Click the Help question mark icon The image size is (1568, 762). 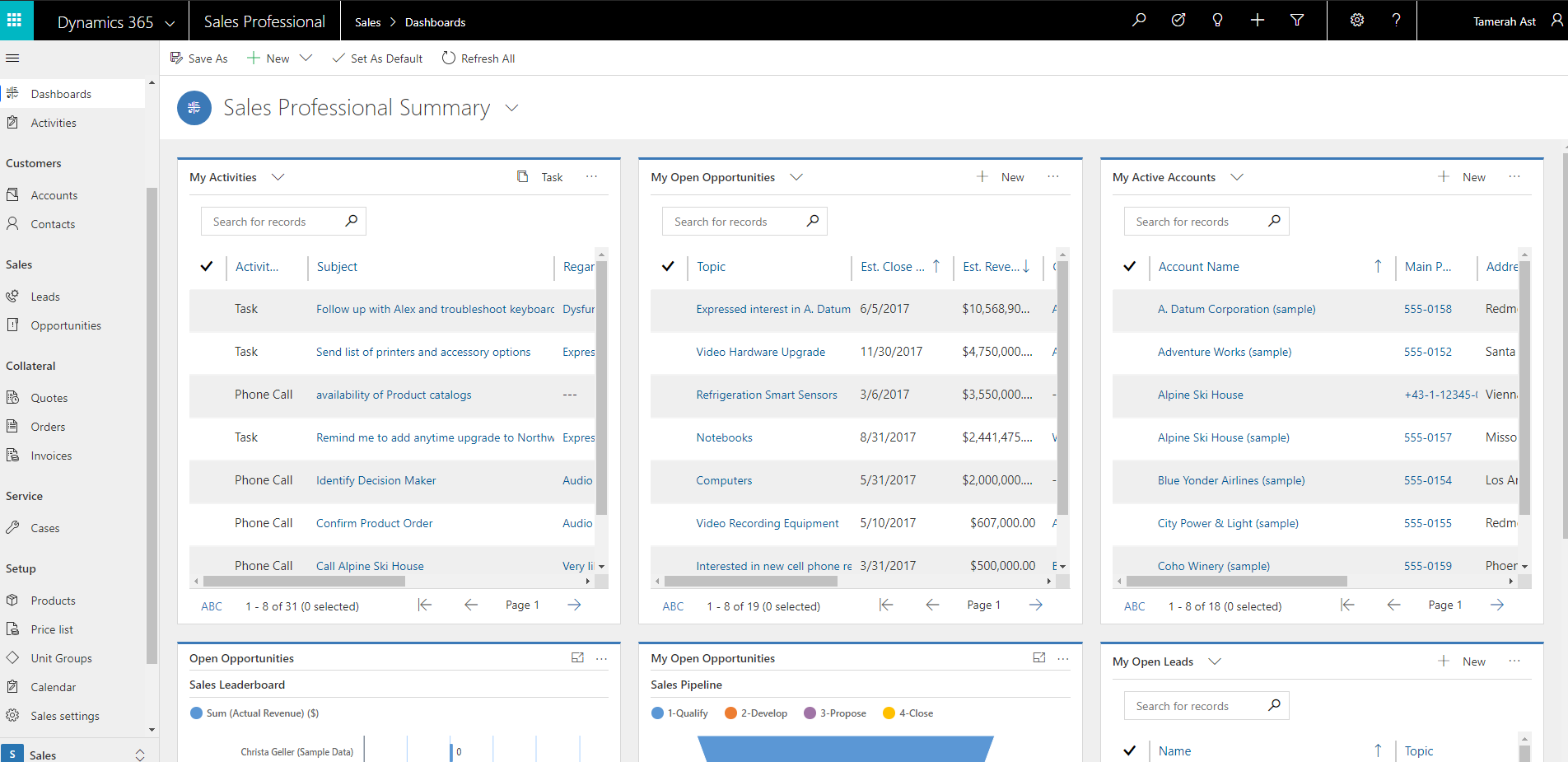coord(1396,21)
